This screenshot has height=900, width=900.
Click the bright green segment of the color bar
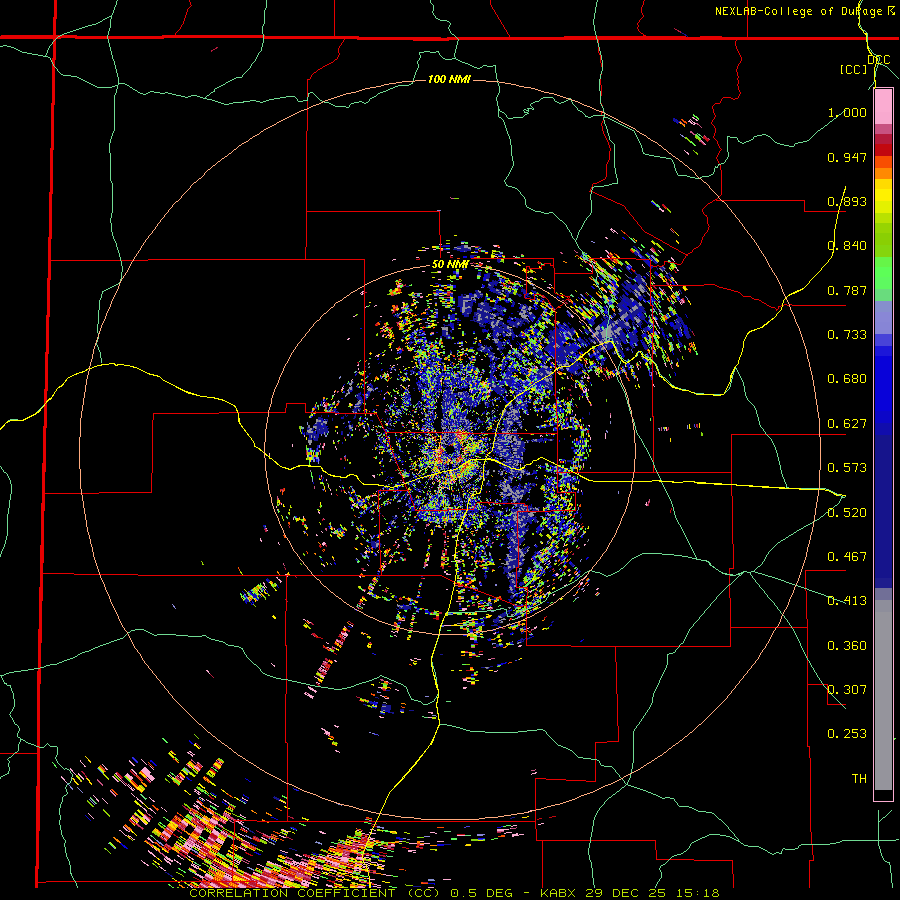[883, 271]
